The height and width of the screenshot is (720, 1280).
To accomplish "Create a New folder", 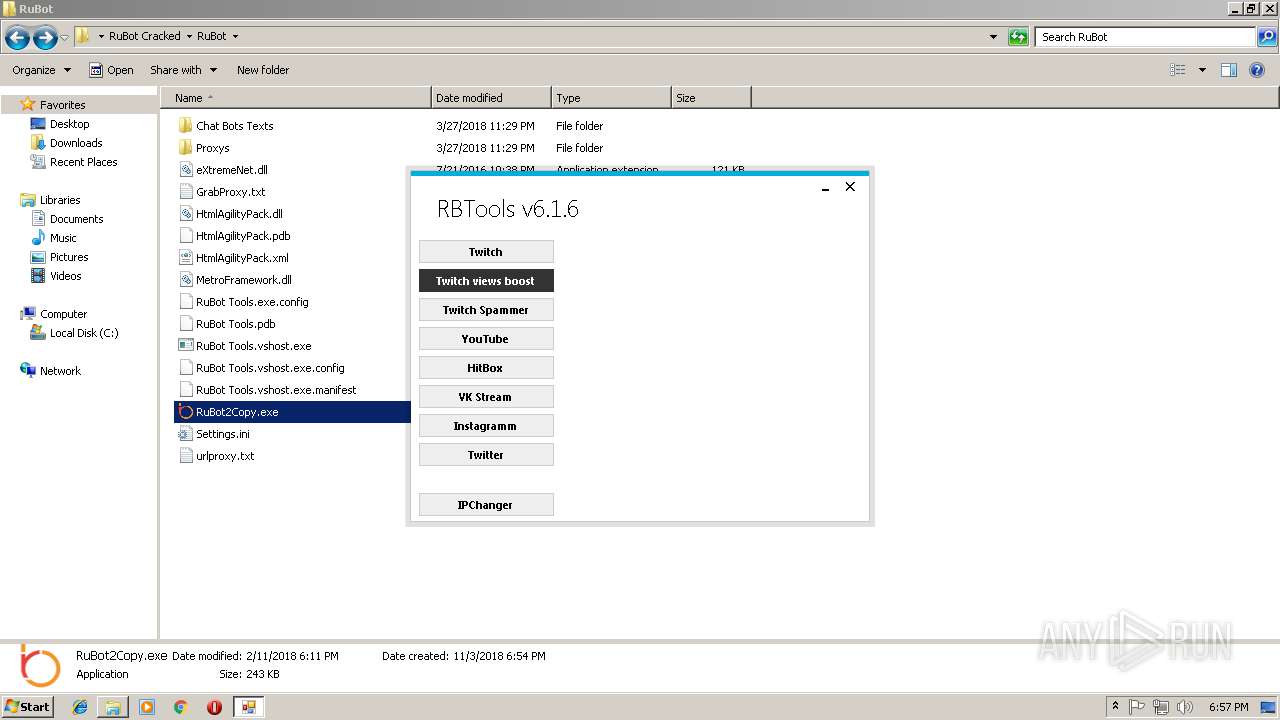I will tap(263, 70).
